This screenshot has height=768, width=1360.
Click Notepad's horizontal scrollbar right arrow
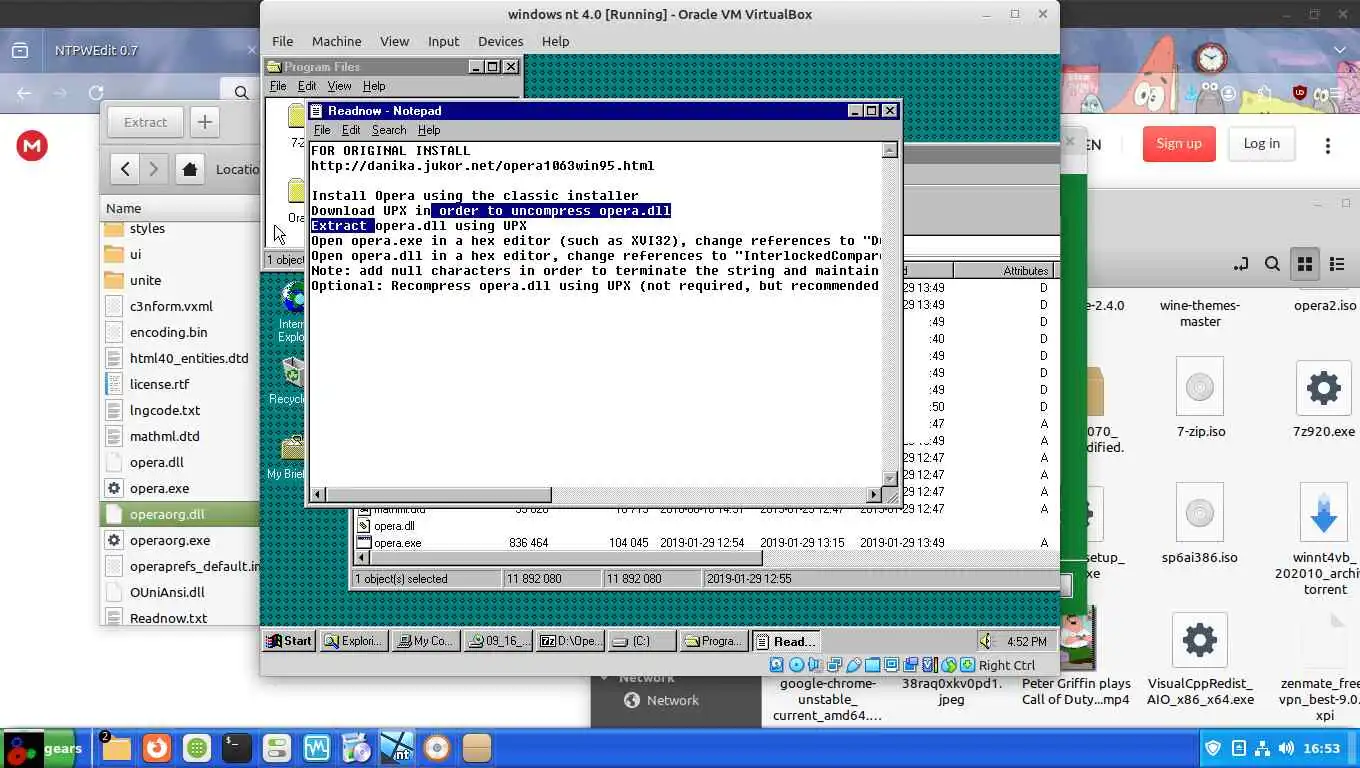(x=874, y=494)
